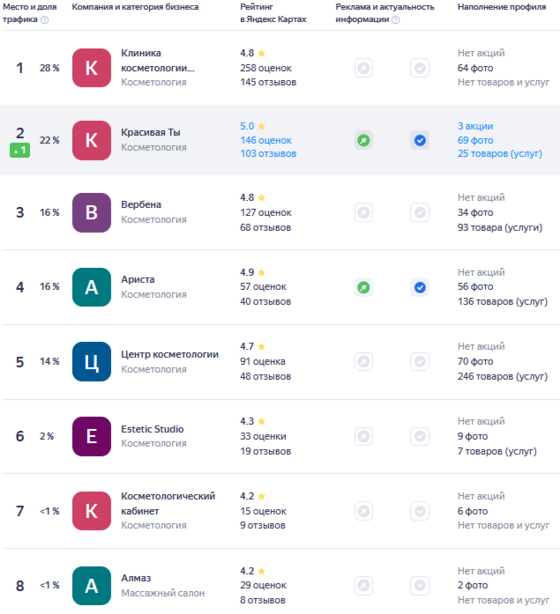The image size is (560, 614).
Task: Click the 'Компания и категория бизнеса' column header
Action: pos(135,7)
